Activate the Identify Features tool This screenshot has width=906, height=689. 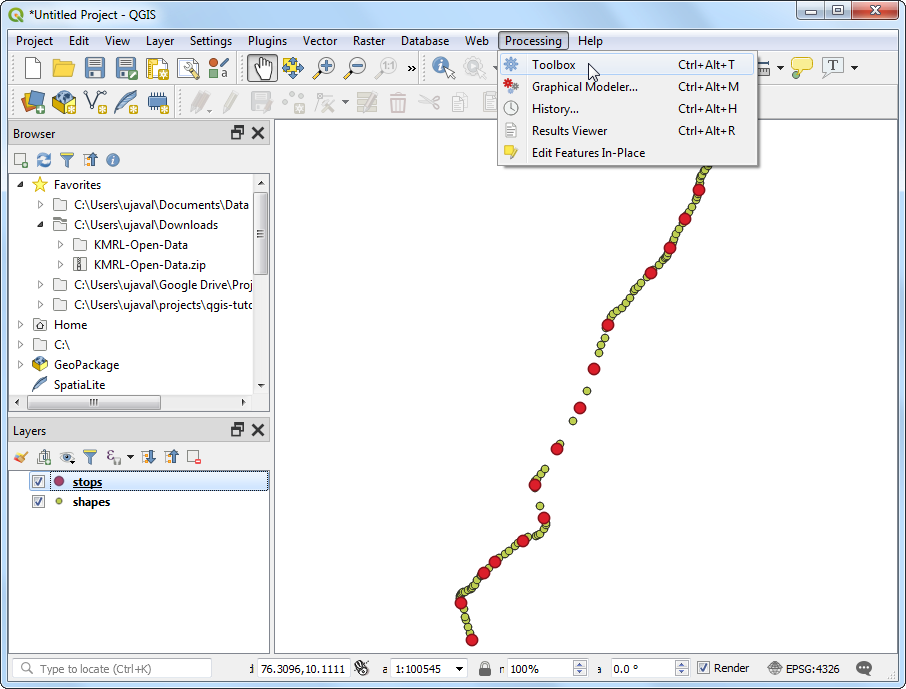[443, 68]
